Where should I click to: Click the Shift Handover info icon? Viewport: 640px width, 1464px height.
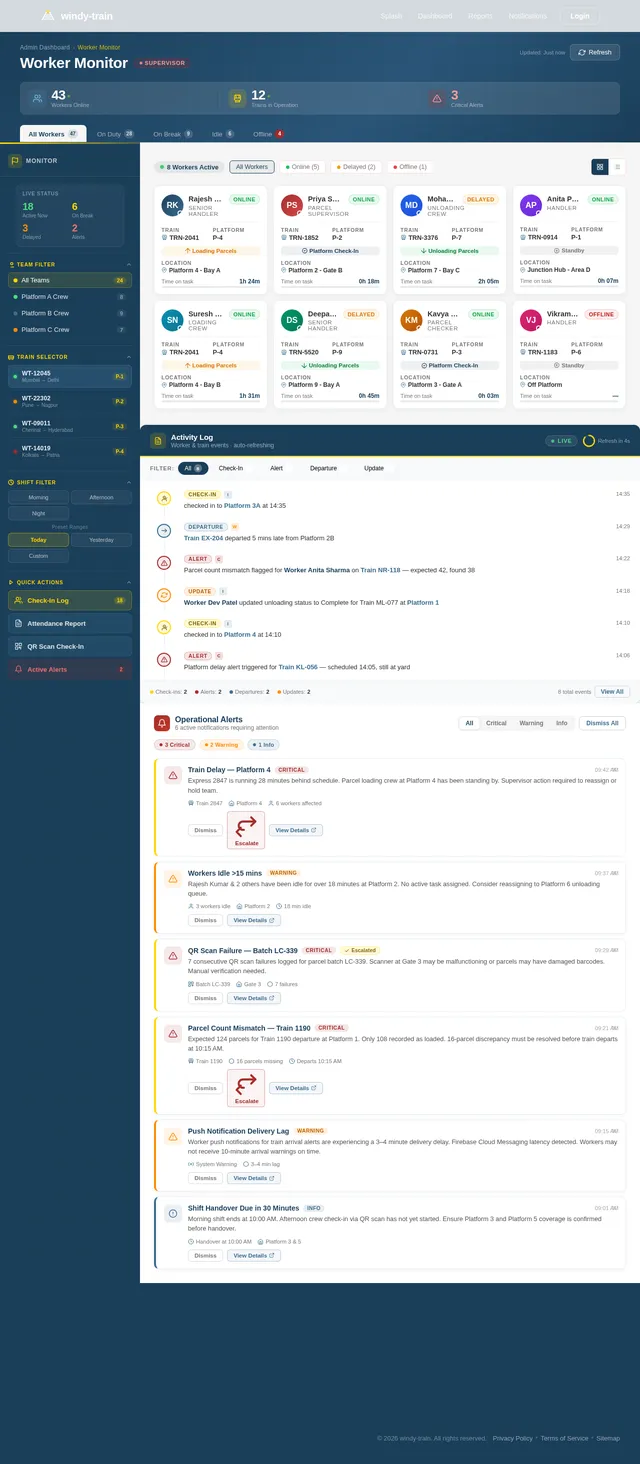(173, 1213)
